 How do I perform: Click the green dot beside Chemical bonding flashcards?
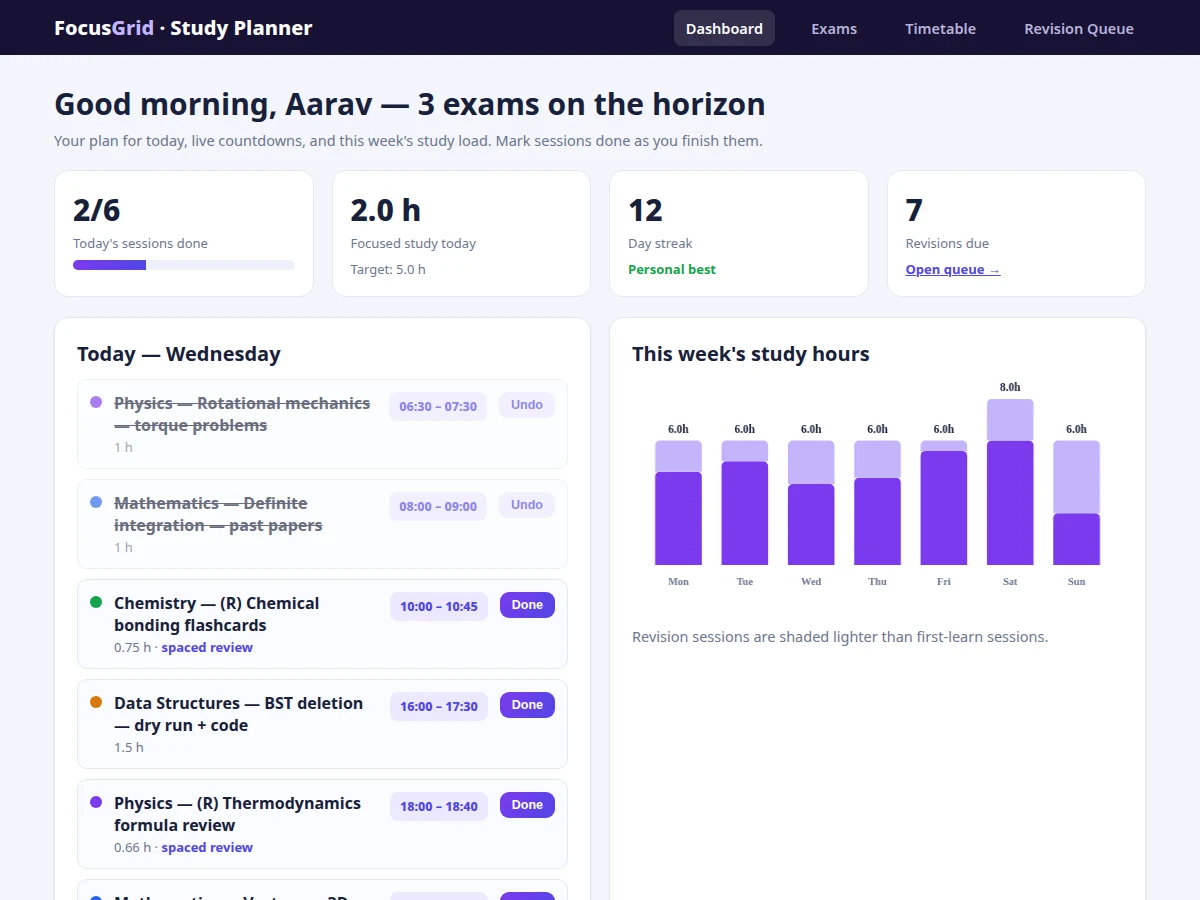(96, 602)
